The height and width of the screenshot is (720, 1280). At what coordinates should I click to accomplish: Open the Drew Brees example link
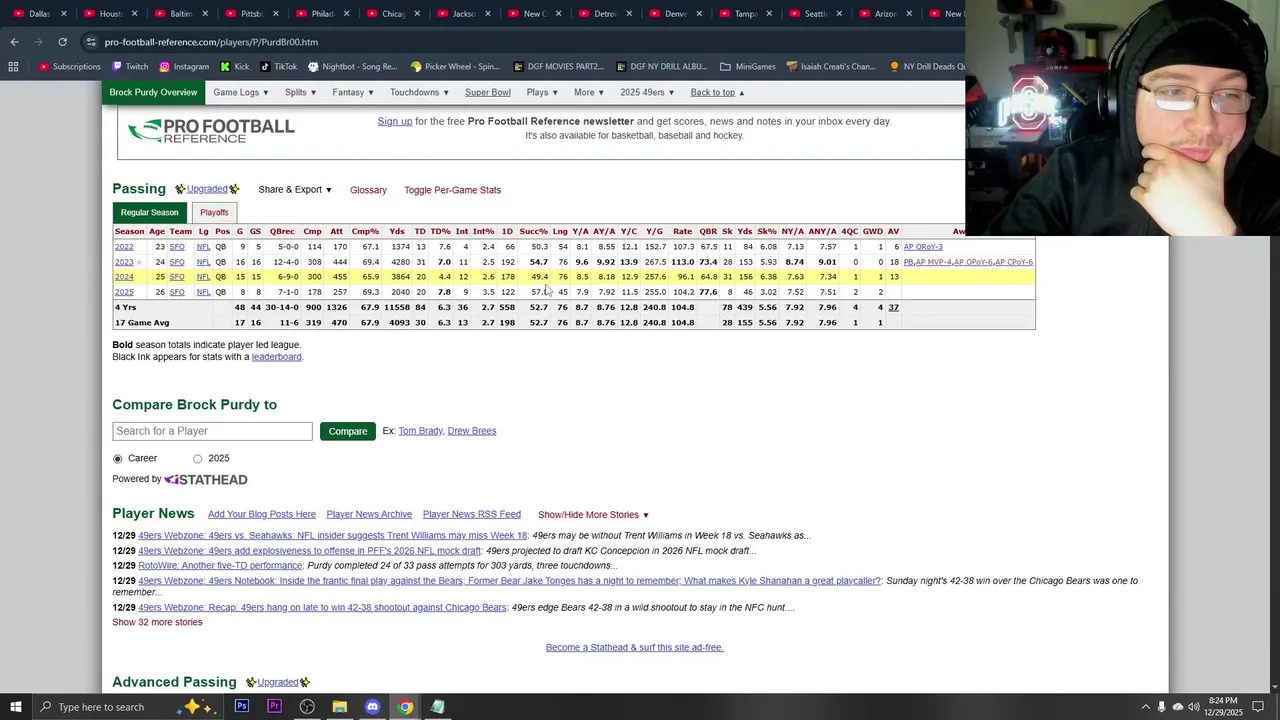(472, 431)
